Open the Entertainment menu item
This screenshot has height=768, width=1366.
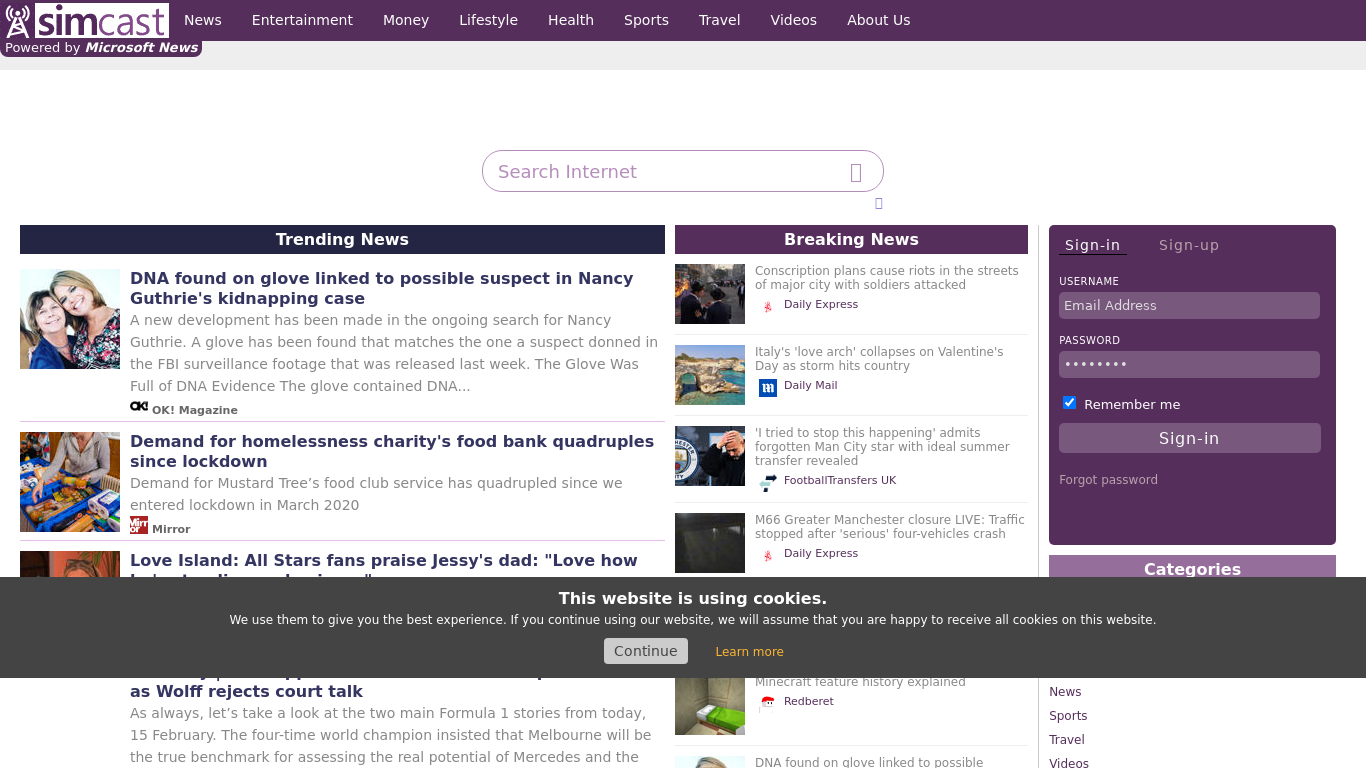click(x=302, y=20)
